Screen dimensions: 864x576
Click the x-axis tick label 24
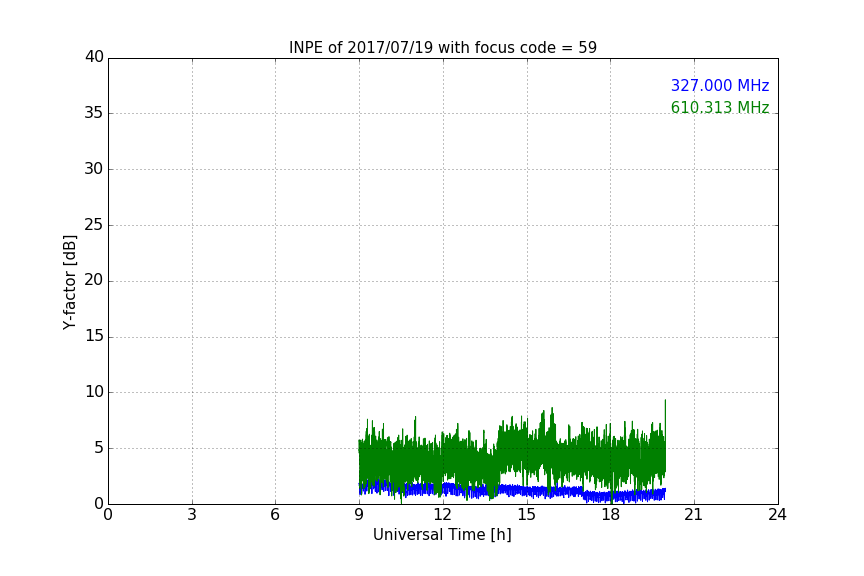777,515
